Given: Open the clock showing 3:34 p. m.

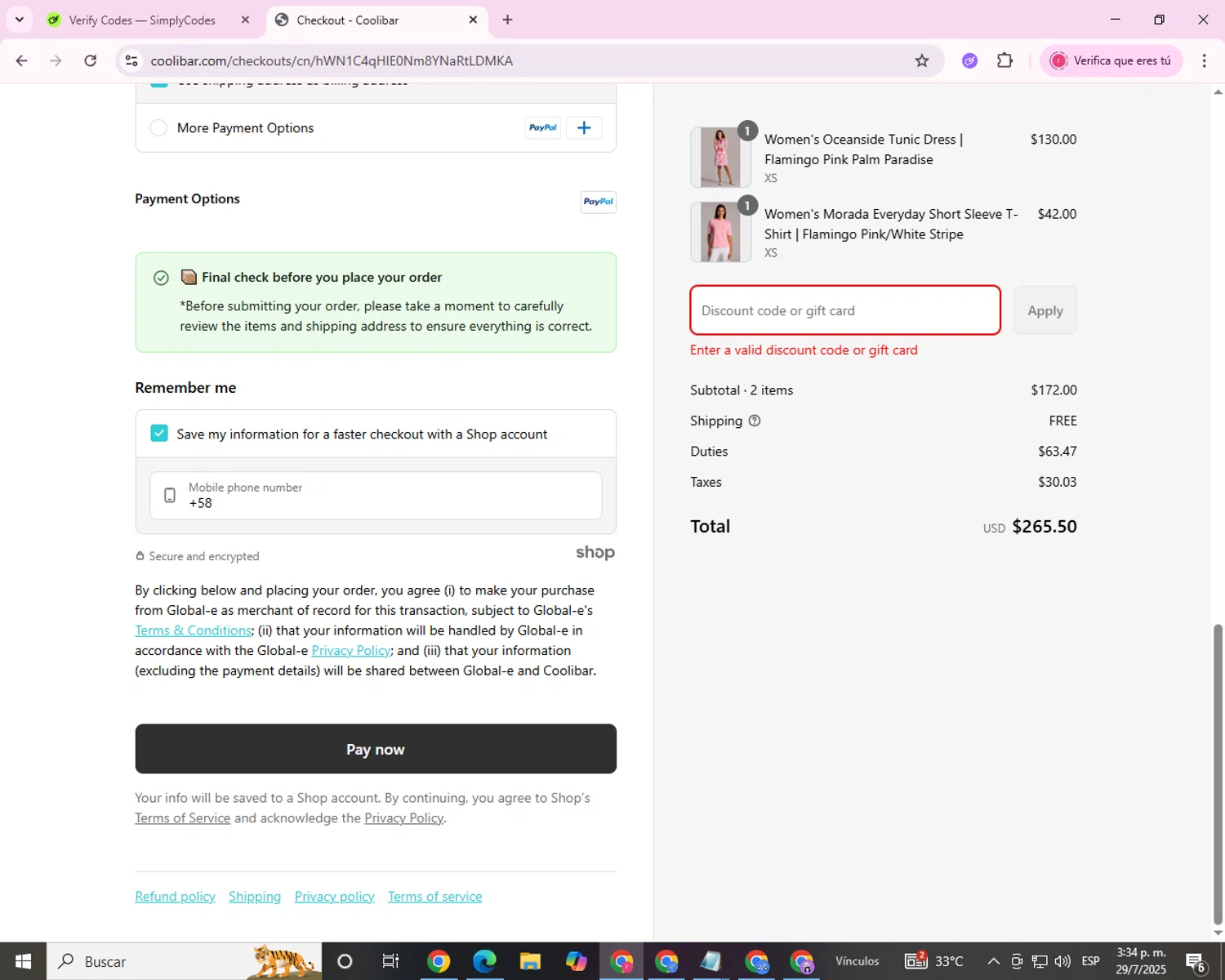Looking at the screenshot, I should coord(1141,961).
